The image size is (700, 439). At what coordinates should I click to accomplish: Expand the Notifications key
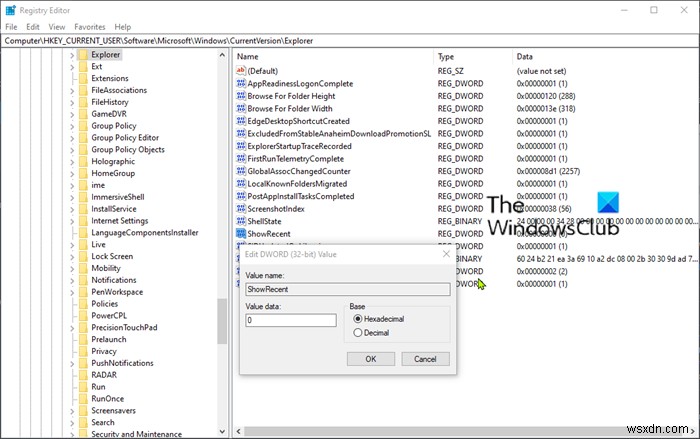pyautogui.click(x=72, y=280)
